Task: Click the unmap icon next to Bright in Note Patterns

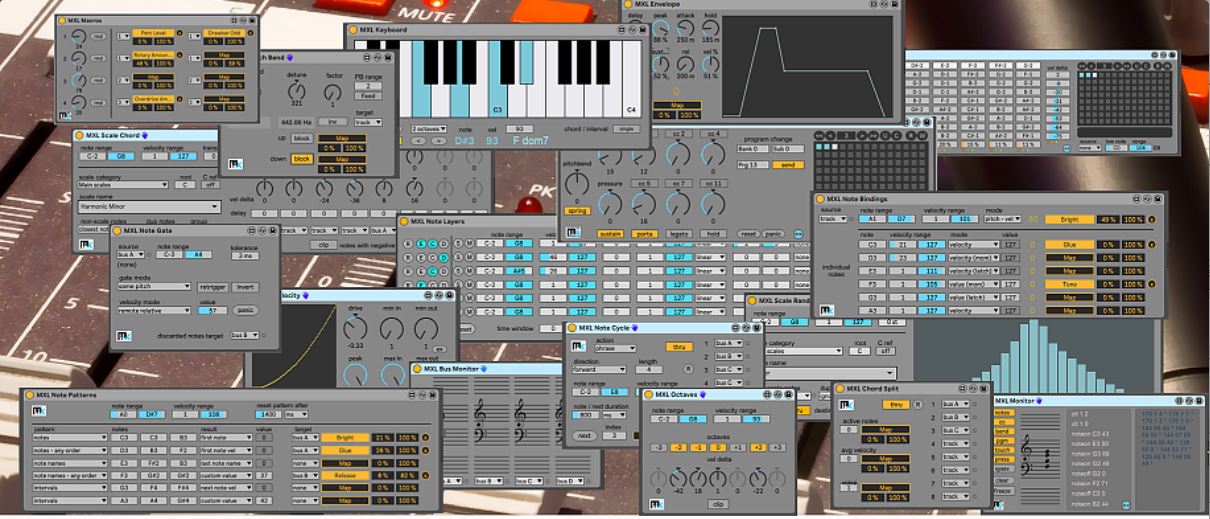Action: (x=425, y=437)
